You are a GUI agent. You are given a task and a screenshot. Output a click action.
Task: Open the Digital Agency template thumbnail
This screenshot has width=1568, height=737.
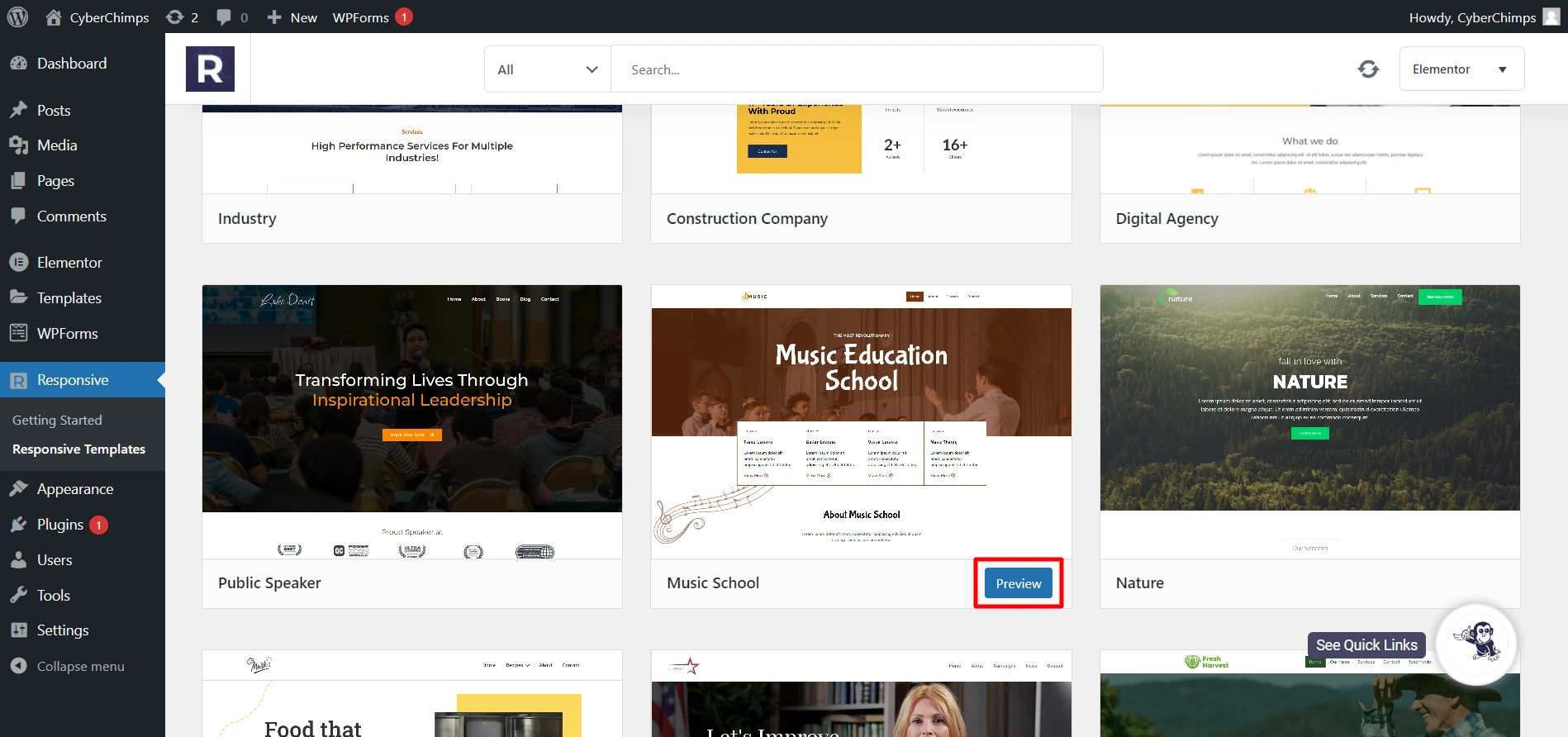(1310, 150)
